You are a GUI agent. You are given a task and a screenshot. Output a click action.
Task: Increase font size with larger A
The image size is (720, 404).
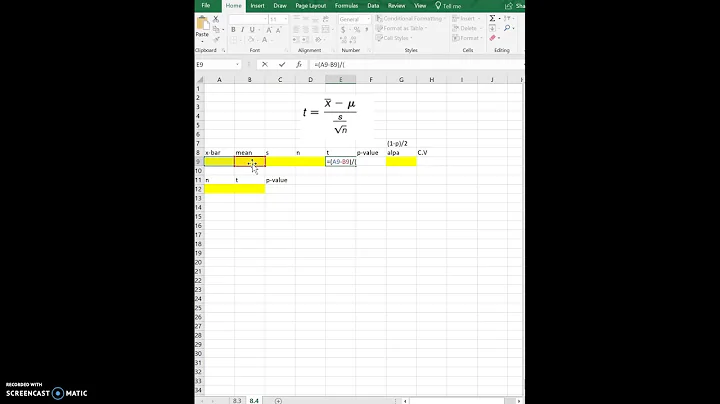point(269,29)
